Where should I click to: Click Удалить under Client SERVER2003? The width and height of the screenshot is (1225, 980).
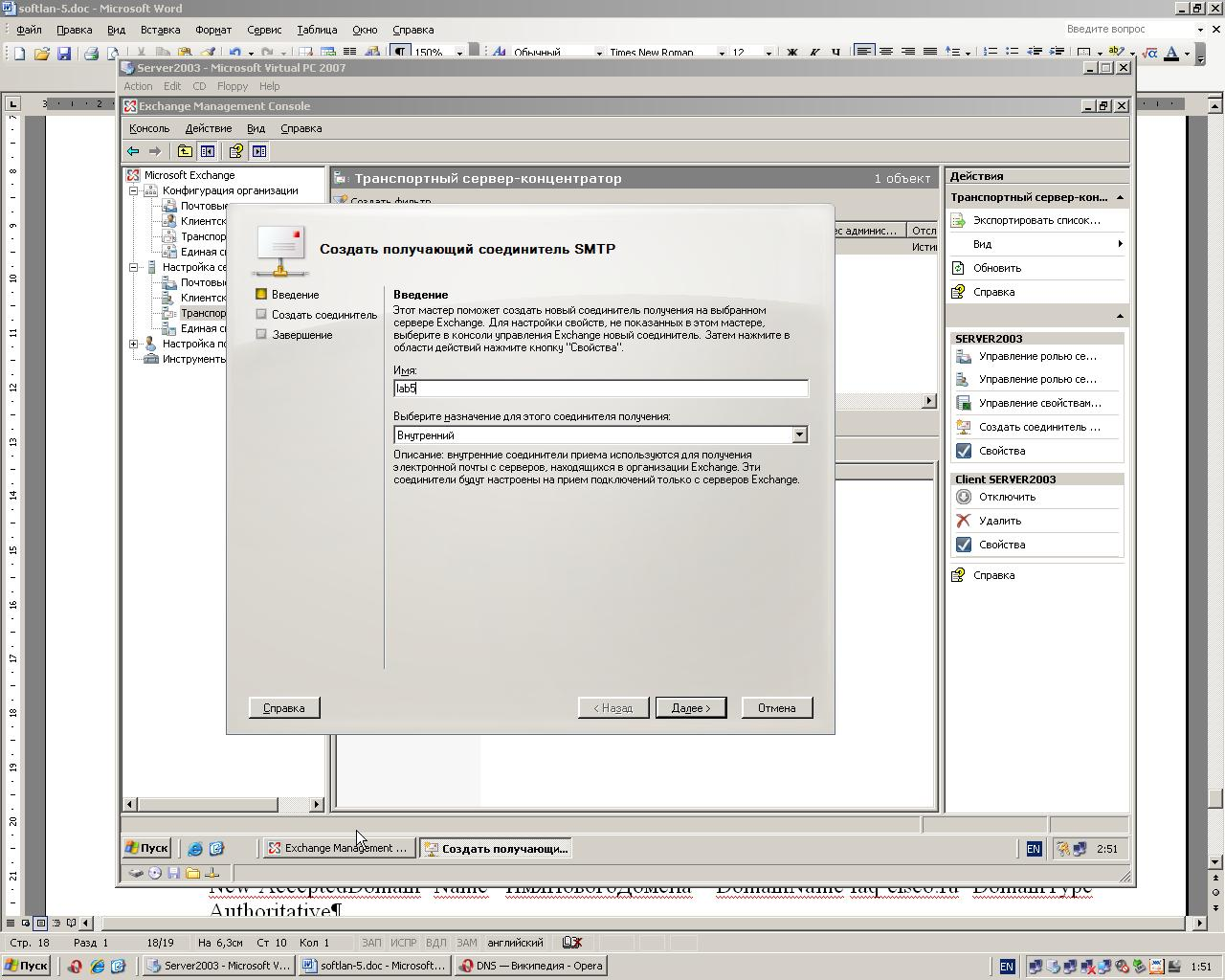[1000, 521]
